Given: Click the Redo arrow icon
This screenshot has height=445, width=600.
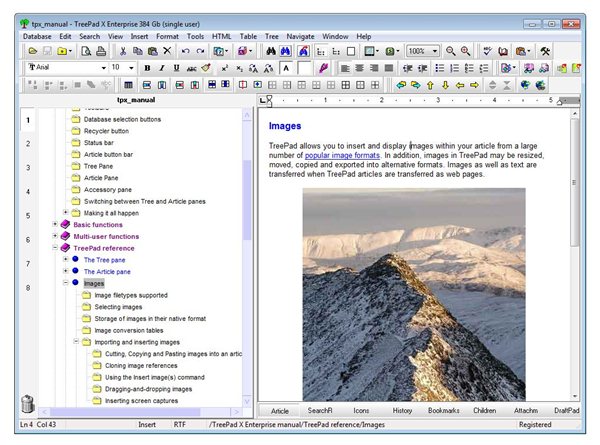Looking at the screenshot, I should click(x=200, y=51).
